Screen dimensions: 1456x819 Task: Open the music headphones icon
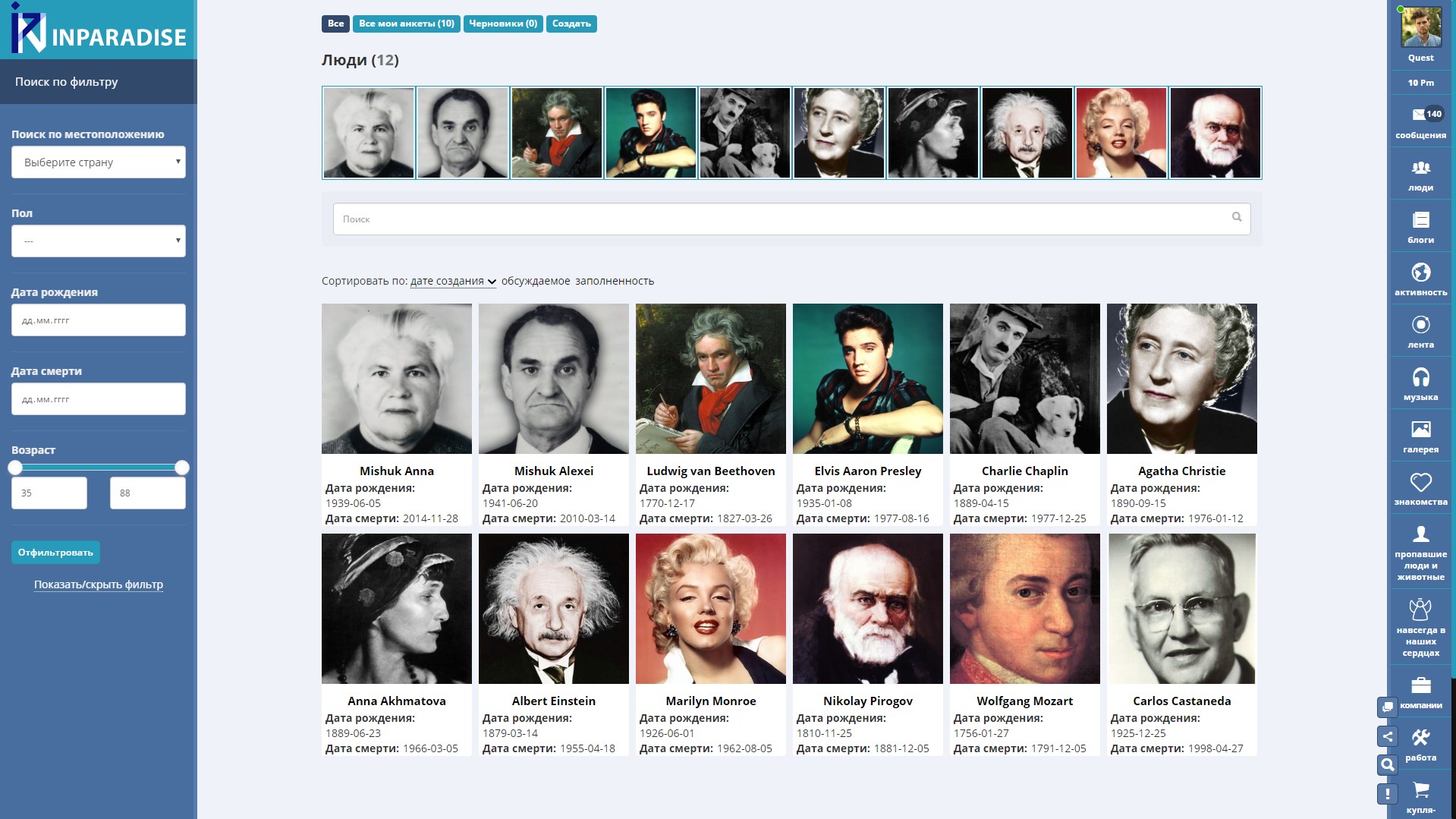click(1420, 377)
